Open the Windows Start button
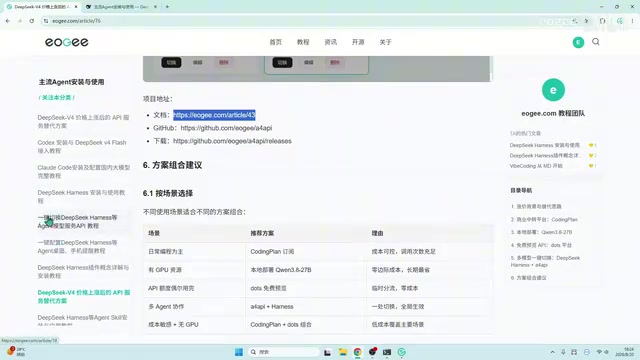 pyautogui.click(x=239, y=352)
